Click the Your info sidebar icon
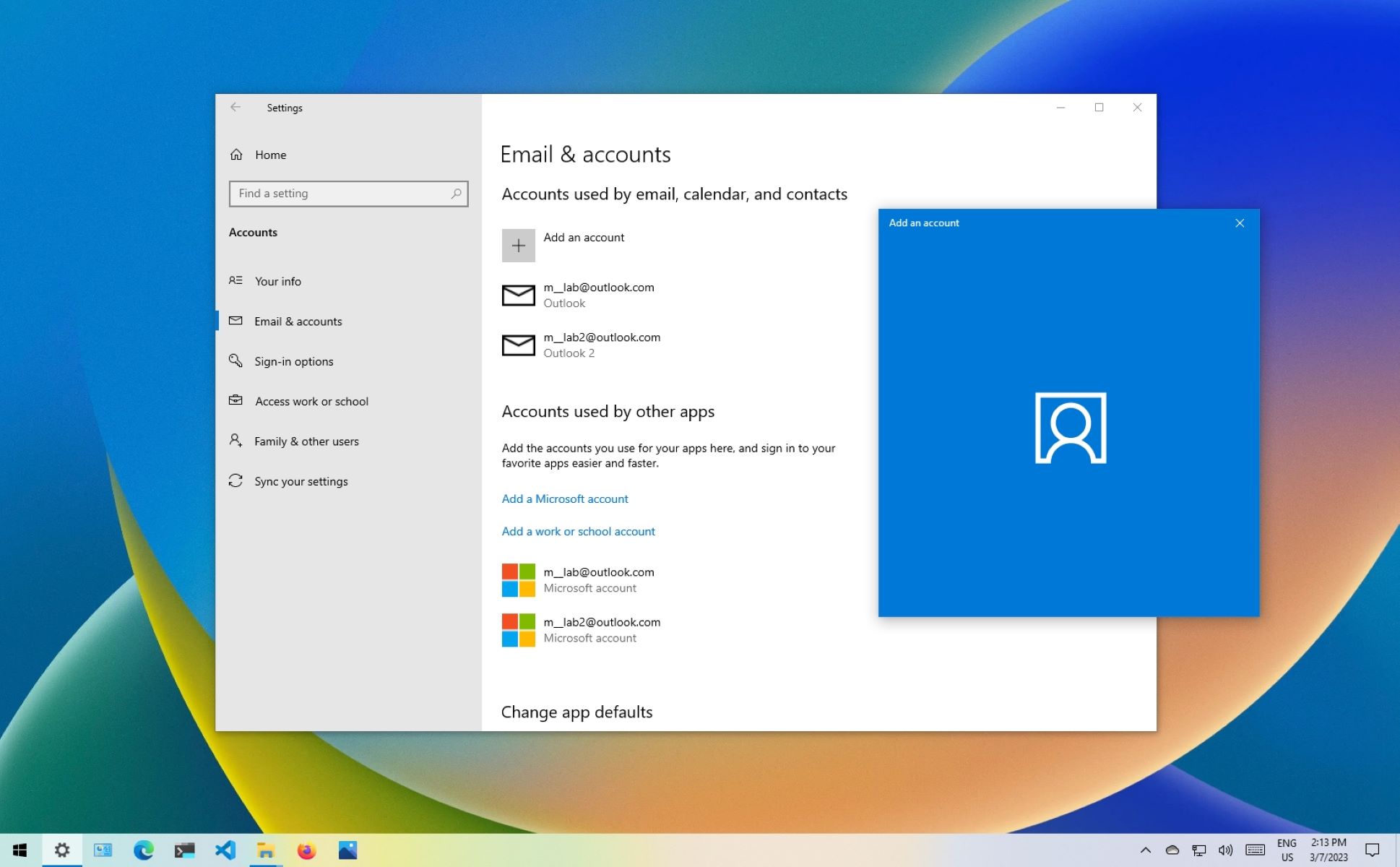The image size is (1400, 867). pyautogui.click(x=235, y=280)
